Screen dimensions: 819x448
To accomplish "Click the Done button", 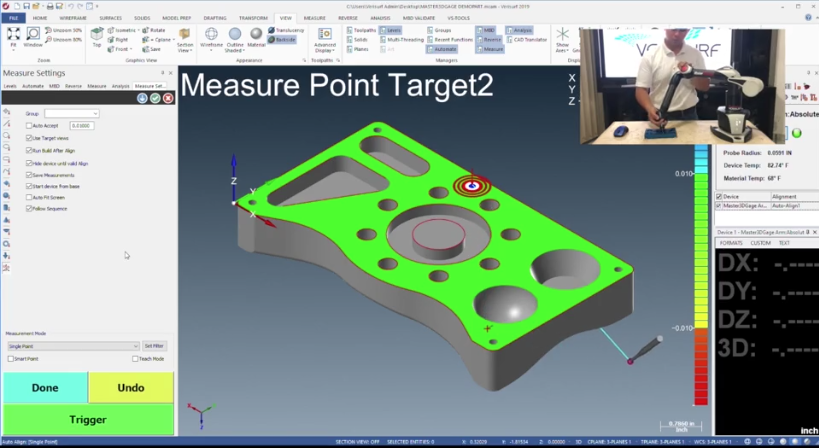I will pyautogui.click(x=45, y=387).
